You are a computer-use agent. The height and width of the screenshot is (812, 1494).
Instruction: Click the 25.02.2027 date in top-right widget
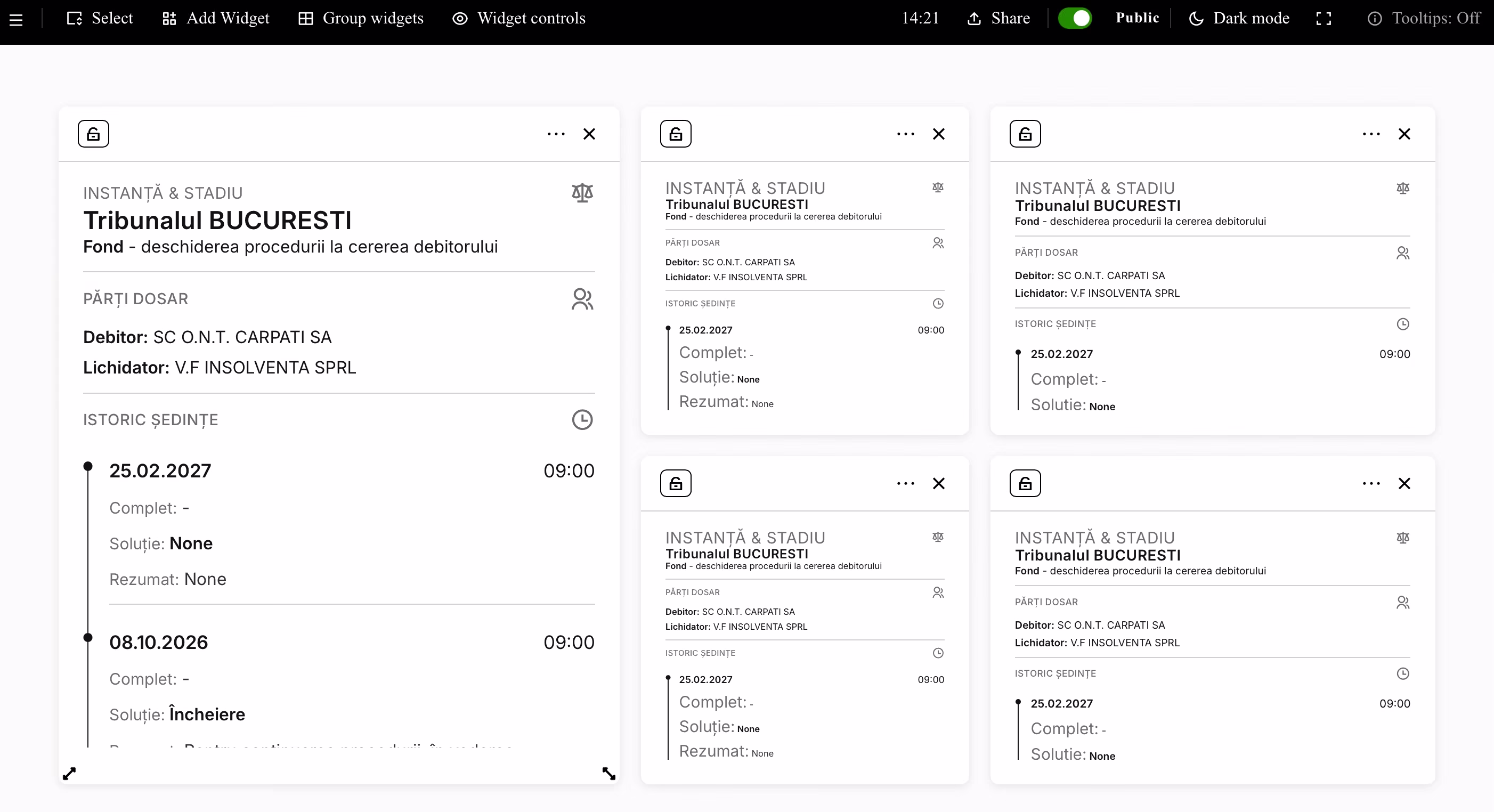pos(1061,354)
